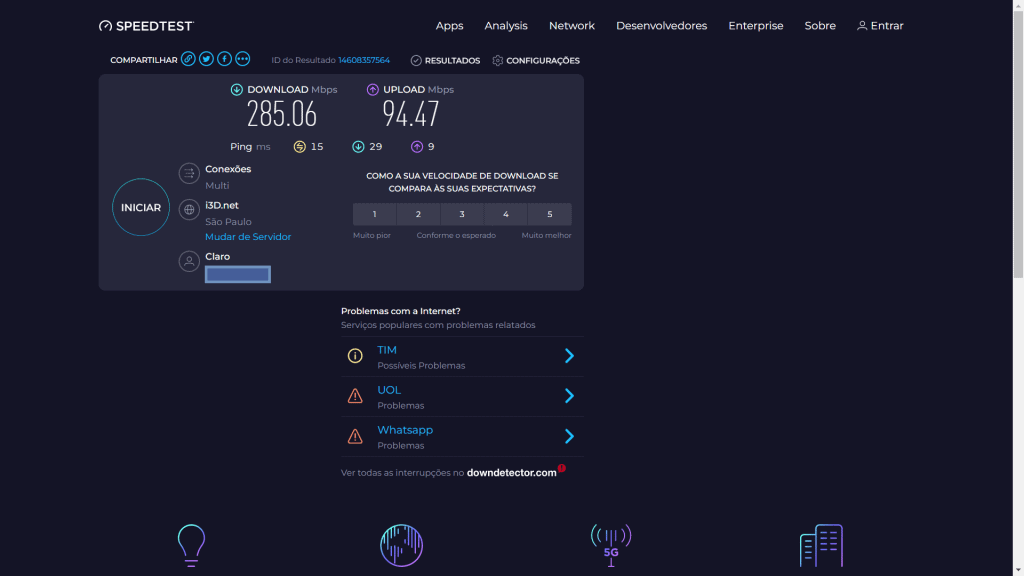Open the Enterprise menu
1024x576 pixels.
pos(756,26)
